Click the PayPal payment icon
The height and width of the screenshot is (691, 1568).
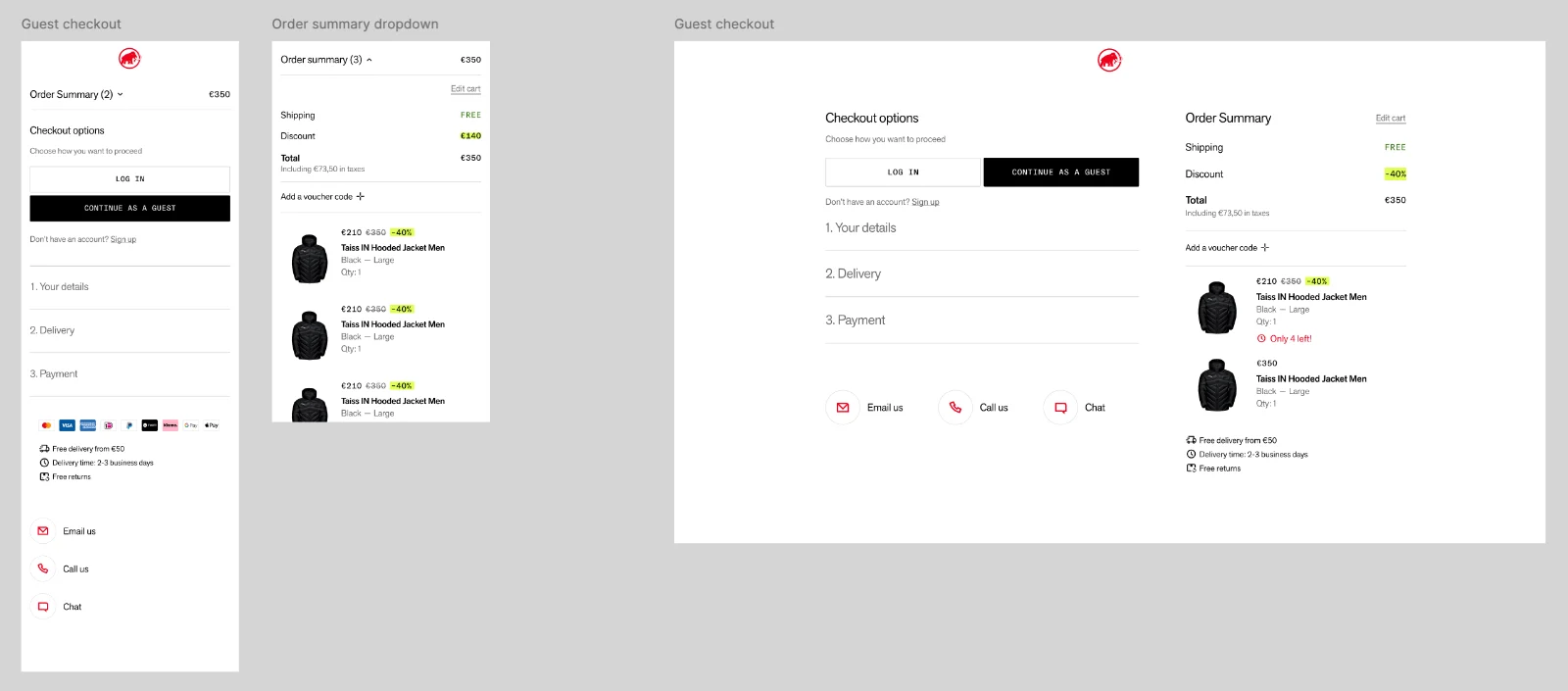click(129, 425)
